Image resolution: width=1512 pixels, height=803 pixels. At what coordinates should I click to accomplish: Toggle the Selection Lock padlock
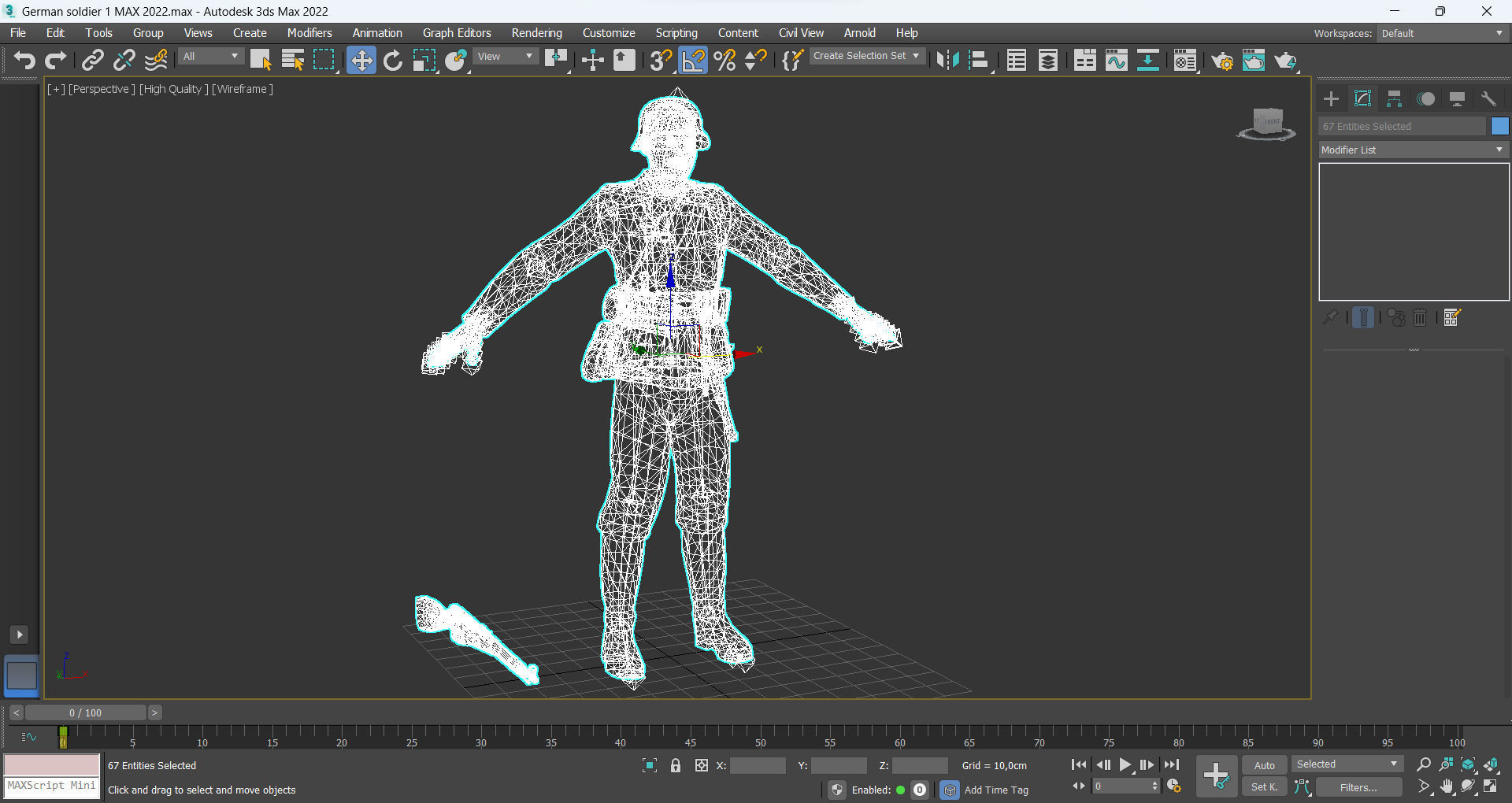pos(676,765)
